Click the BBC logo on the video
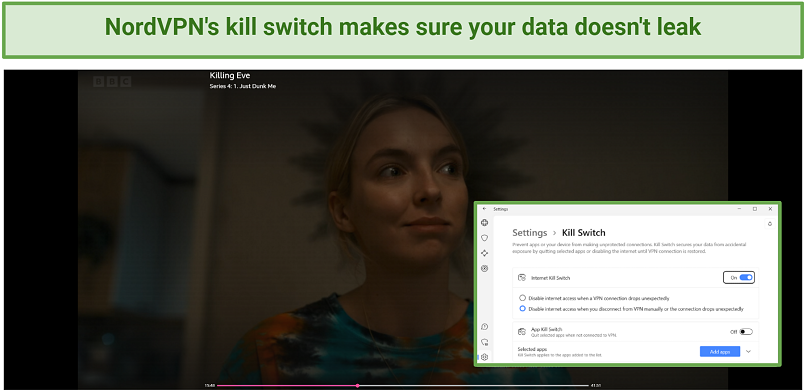 [x=112, y=81]
